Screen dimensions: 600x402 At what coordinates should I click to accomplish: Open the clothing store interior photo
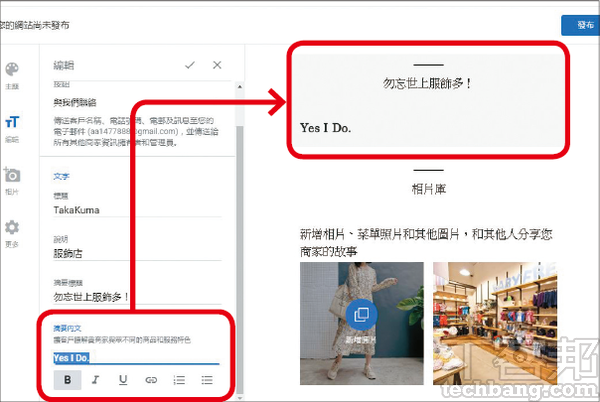[495, 323]
